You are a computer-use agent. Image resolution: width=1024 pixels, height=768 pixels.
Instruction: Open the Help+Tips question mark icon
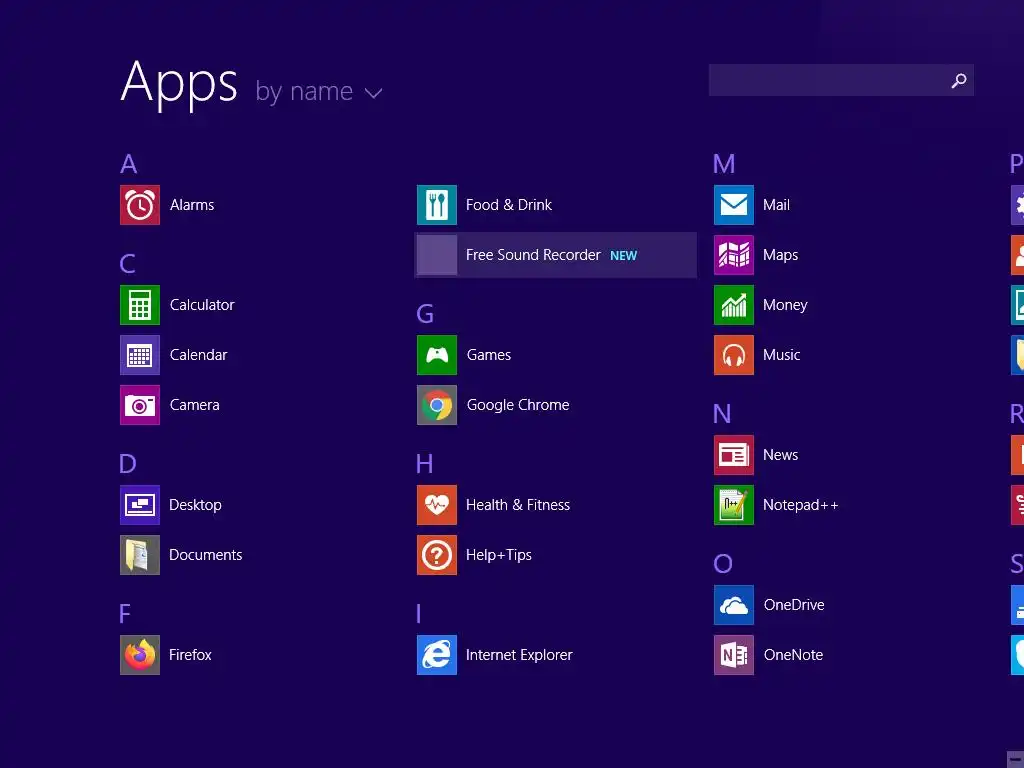click(x=437, y=555)
